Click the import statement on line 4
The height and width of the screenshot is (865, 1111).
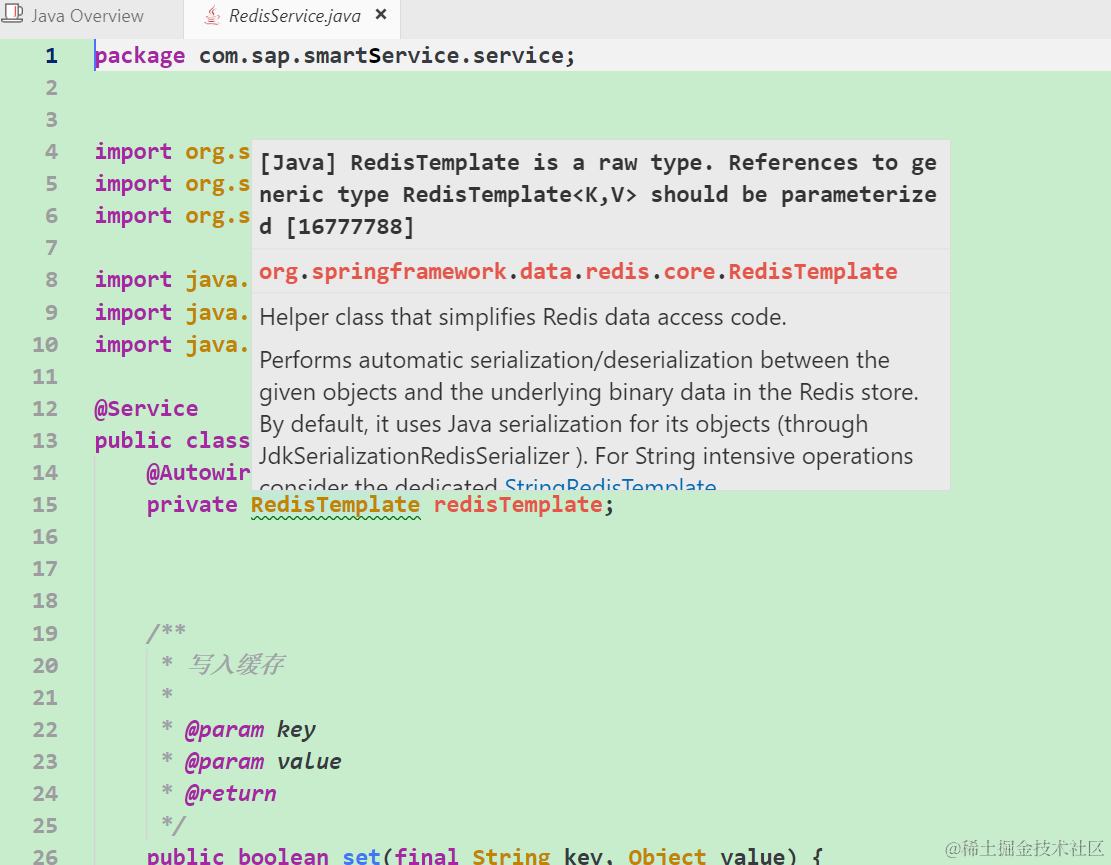(x=172, y=152)
